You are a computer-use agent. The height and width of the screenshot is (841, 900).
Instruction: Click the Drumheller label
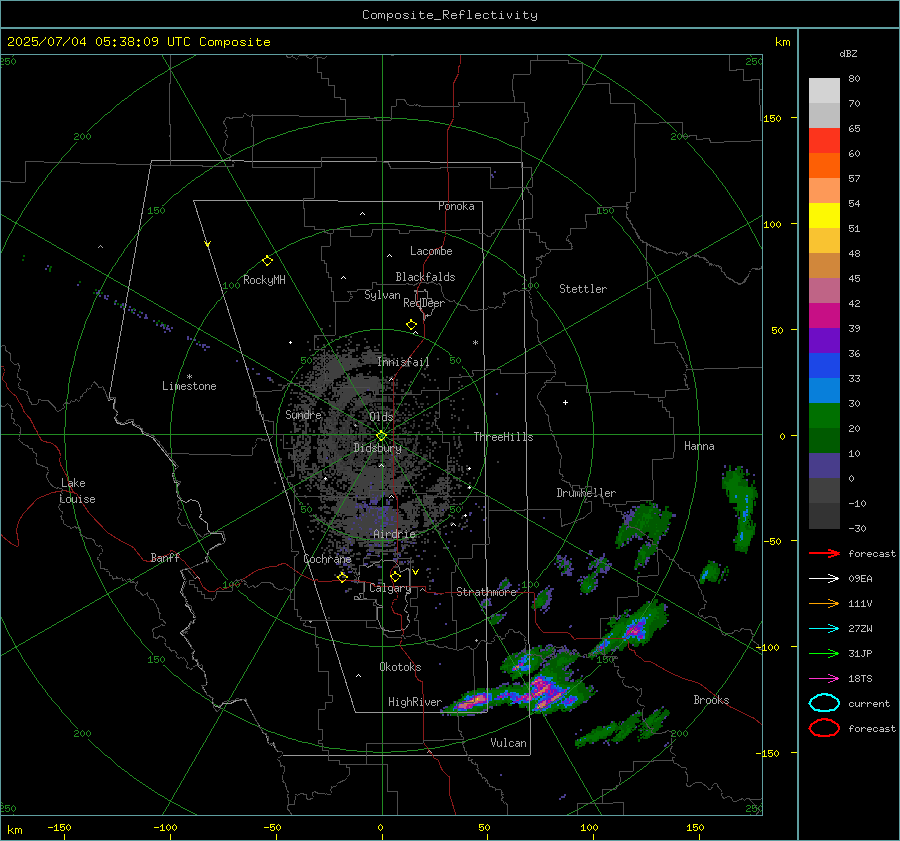[x=586, y=493]
